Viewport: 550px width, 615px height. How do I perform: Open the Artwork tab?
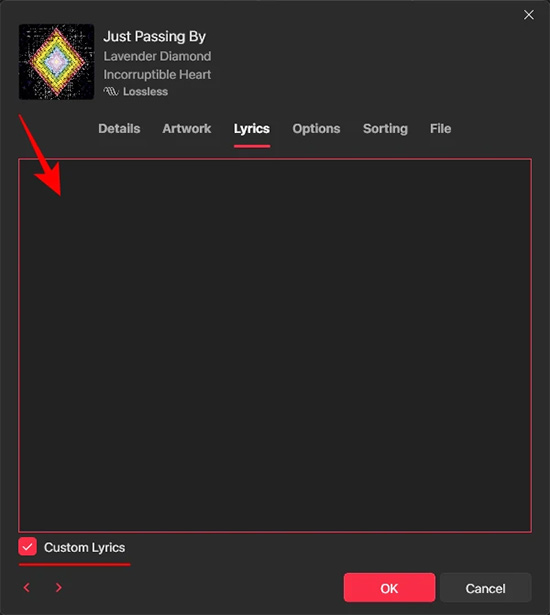pos(187,129)
